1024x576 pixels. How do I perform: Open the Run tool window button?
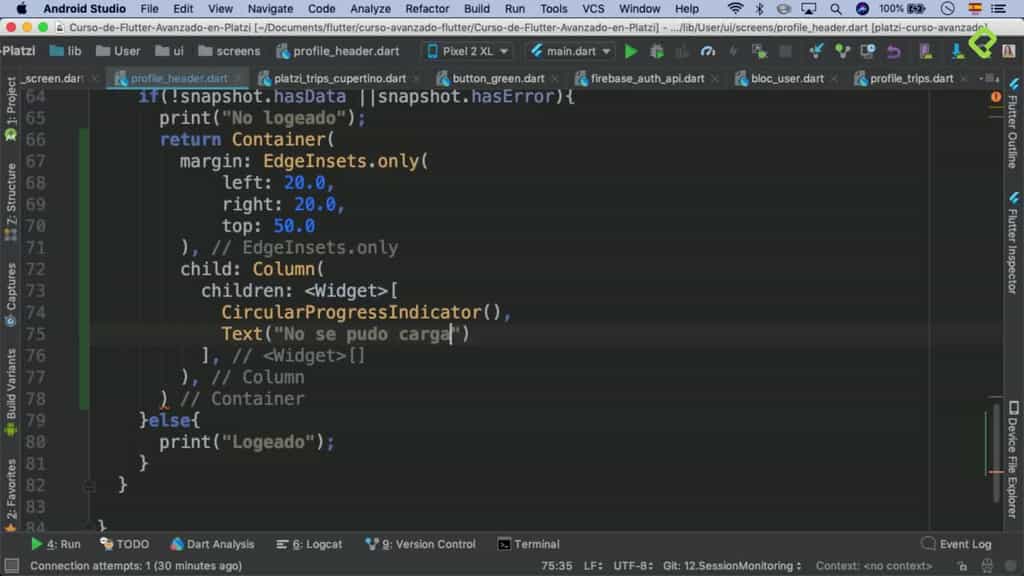coord(56,544)
